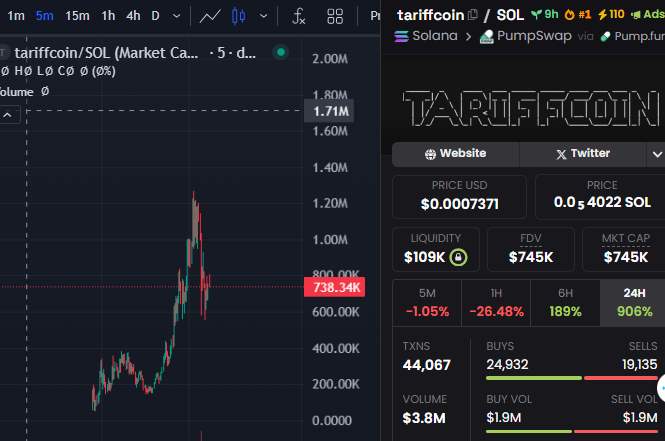Open the token Twitter button

click(x=583, y=154)
